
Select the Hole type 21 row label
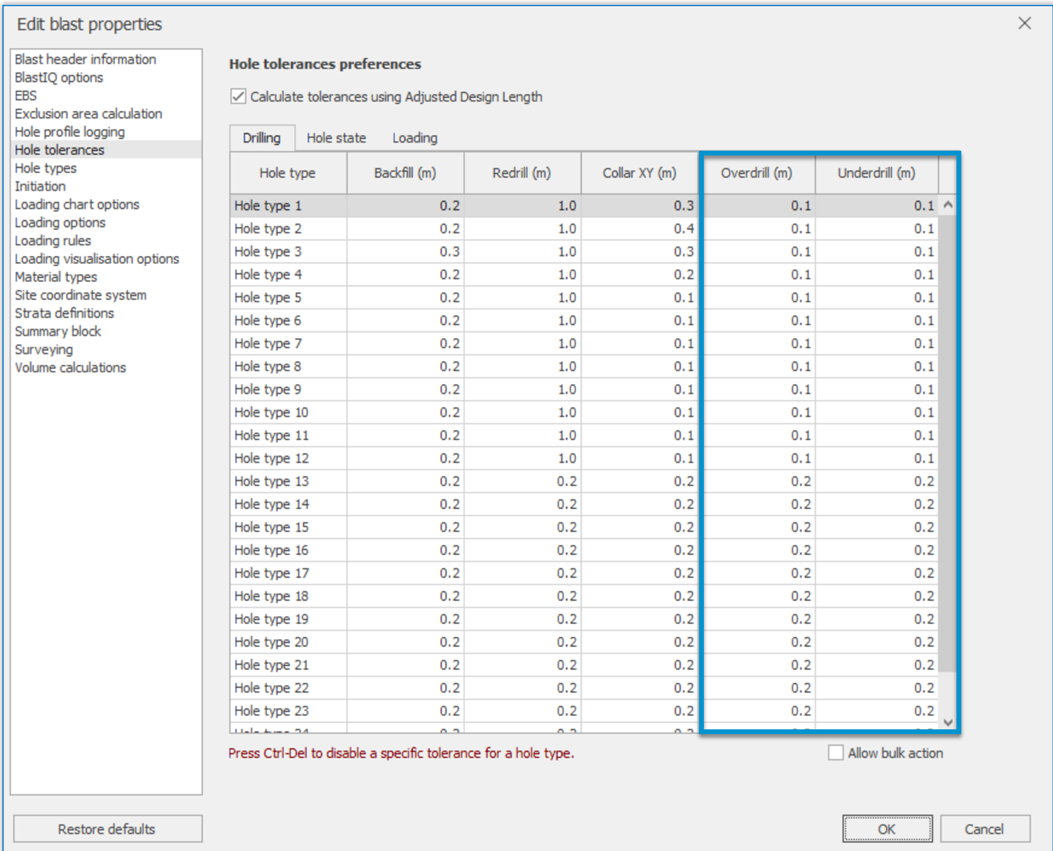(288, 664)
